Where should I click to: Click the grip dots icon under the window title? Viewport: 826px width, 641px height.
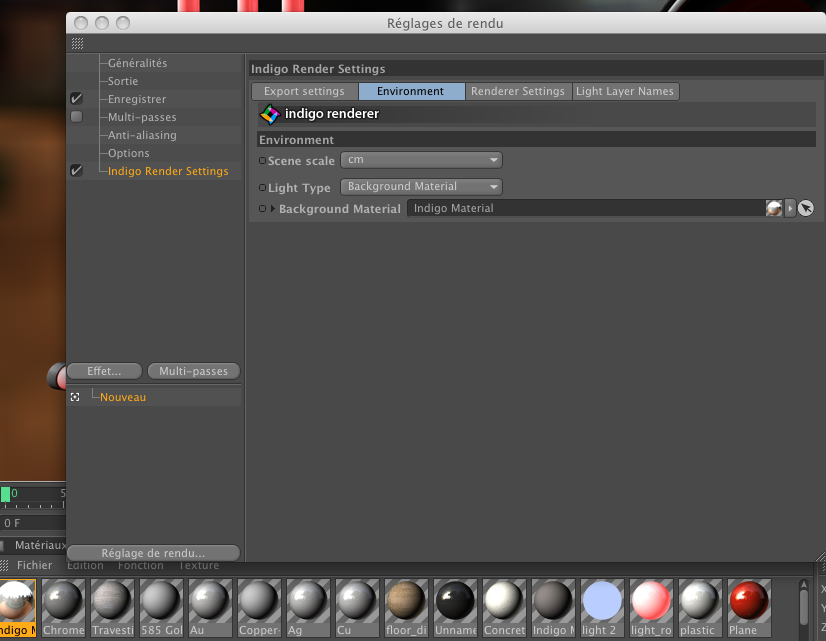coord(77,44)
